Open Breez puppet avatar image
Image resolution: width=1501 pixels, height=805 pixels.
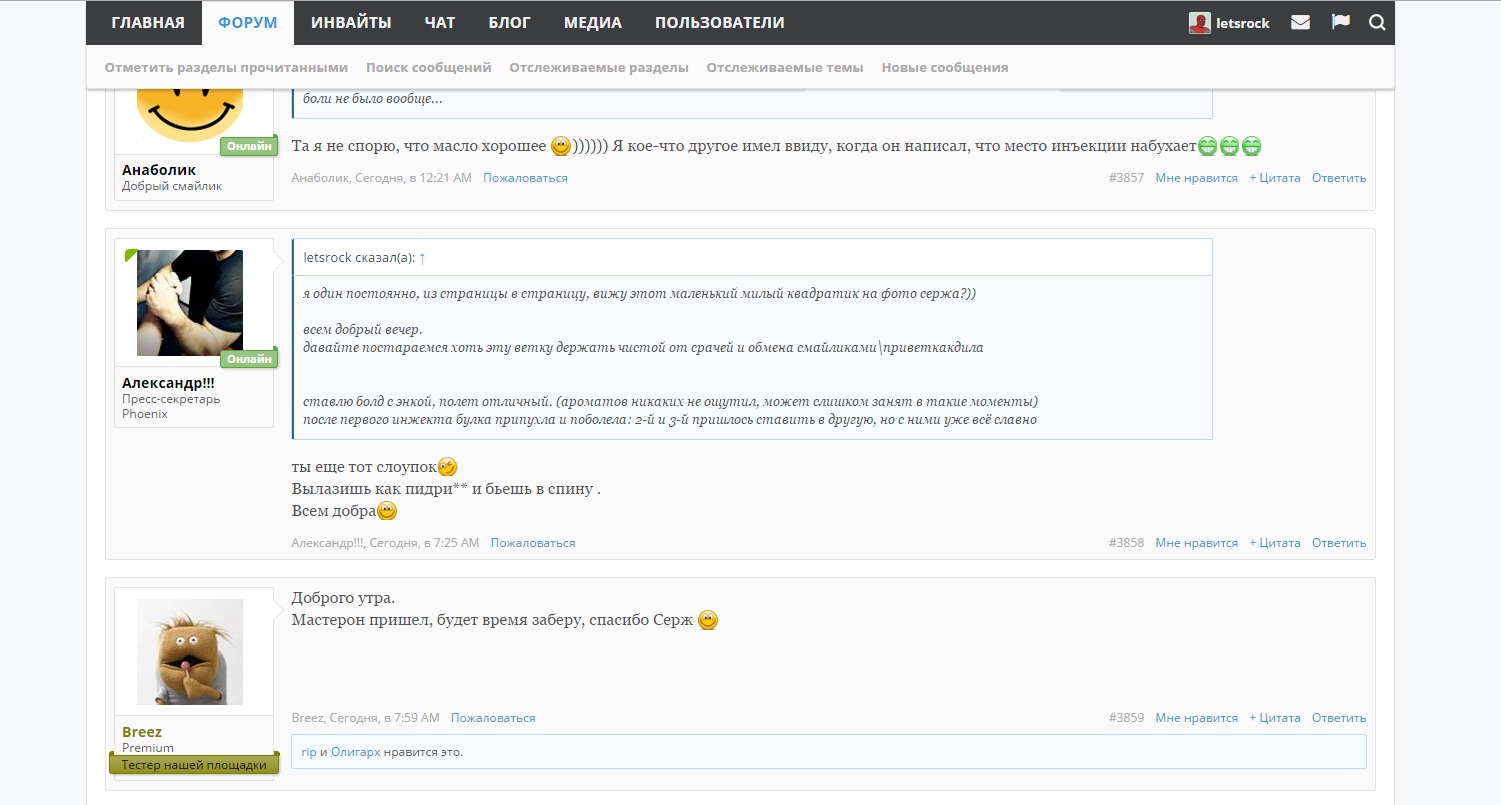(190, 652)
